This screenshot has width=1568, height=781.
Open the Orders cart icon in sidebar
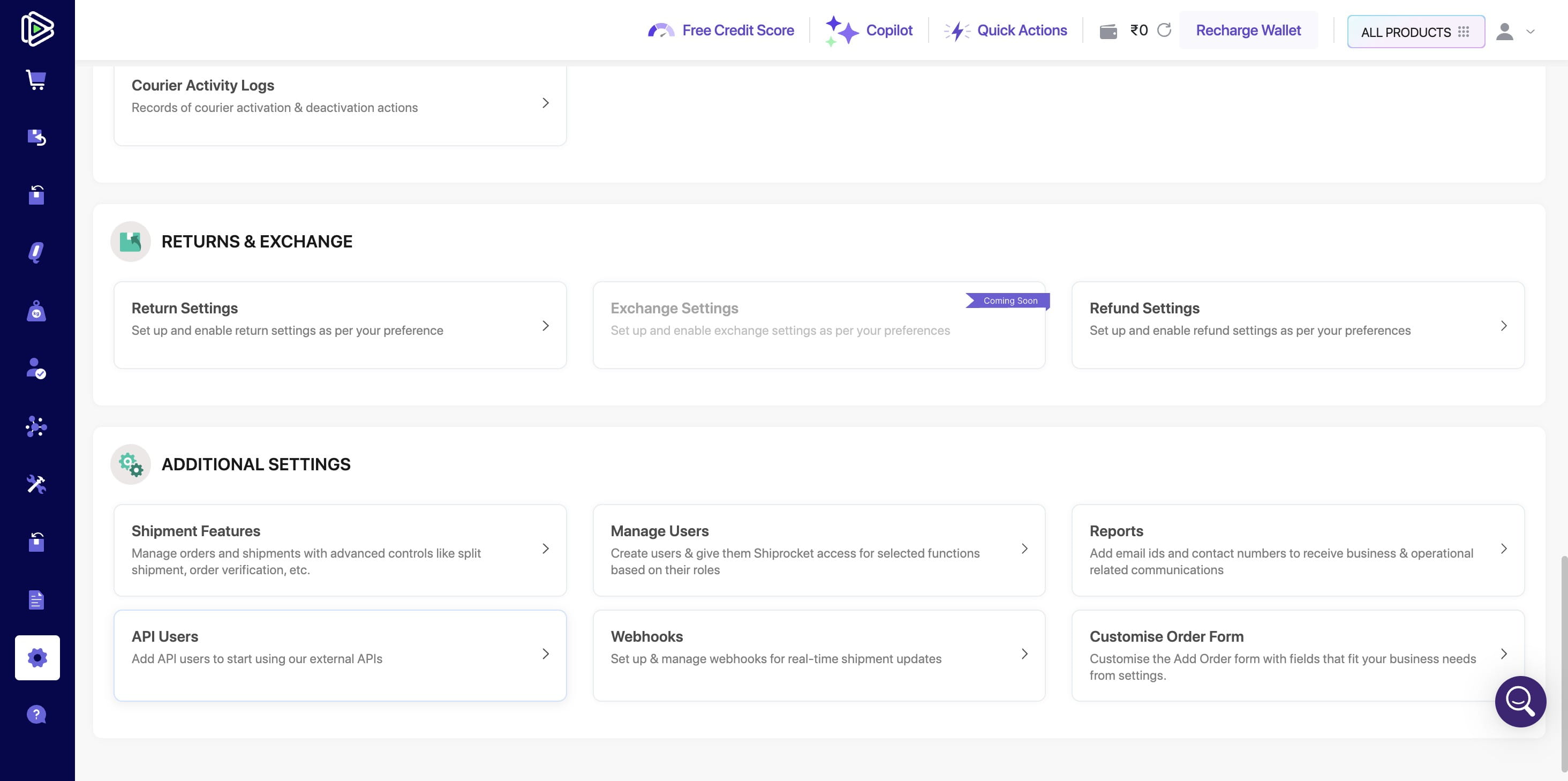[36, 80]
